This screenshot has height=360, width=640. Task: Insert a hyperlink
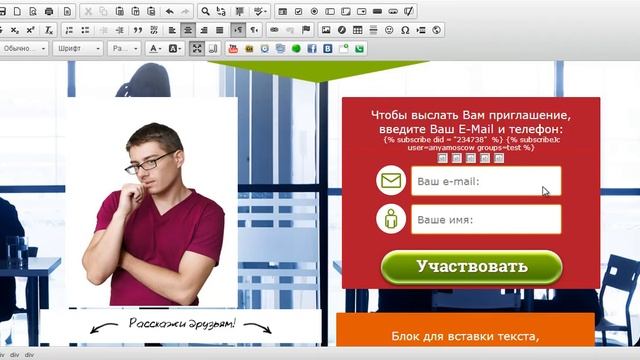tap(274, 30)
